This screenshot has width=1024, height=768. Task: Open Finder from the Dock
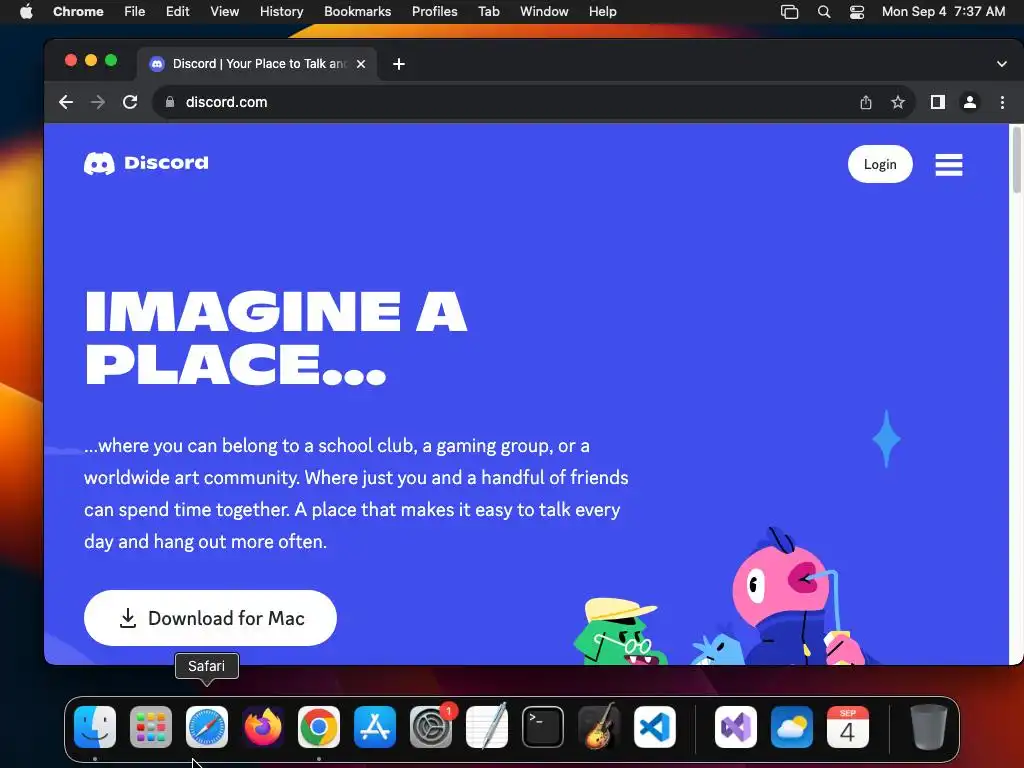(95, 727)
